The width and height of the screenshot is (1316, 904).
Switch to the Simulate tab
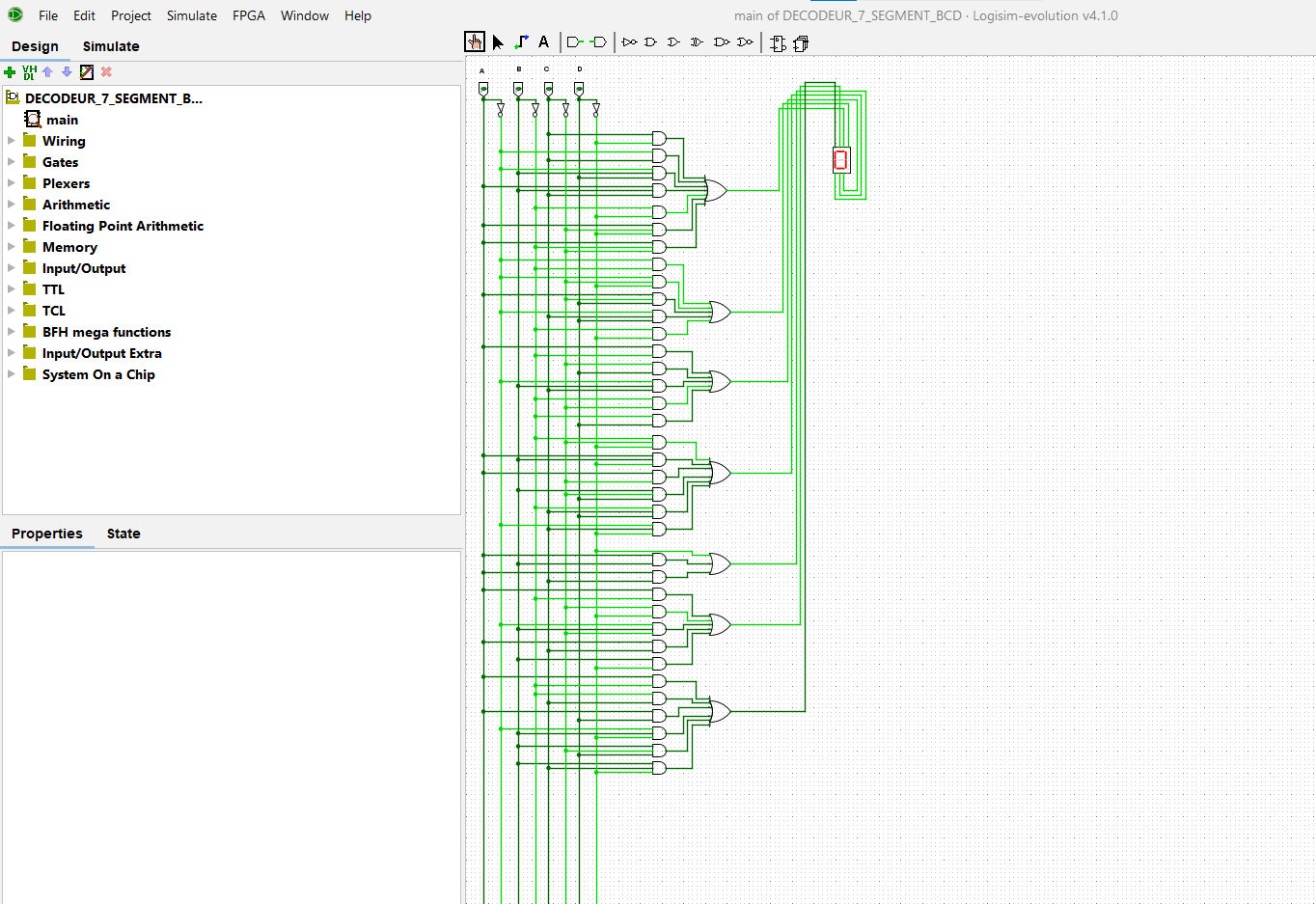pos(111,46)
